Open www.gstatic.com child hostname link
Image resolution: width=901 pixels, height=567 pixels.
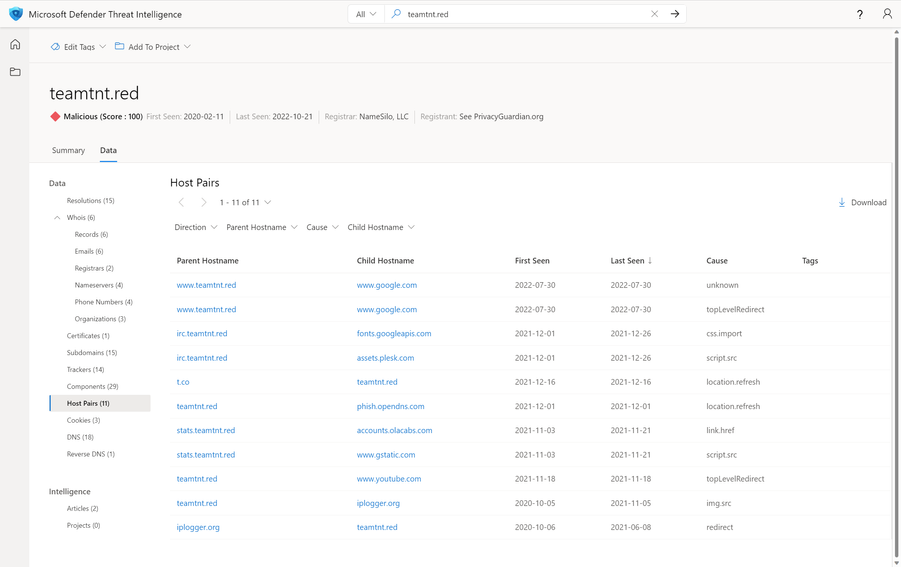(386, 454)
